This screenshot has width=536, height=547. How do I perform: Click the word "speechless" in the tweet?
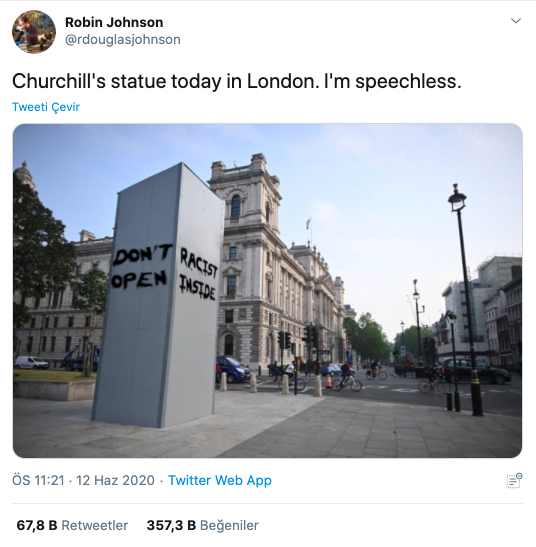pyautogui.click(x=408, y=82)
